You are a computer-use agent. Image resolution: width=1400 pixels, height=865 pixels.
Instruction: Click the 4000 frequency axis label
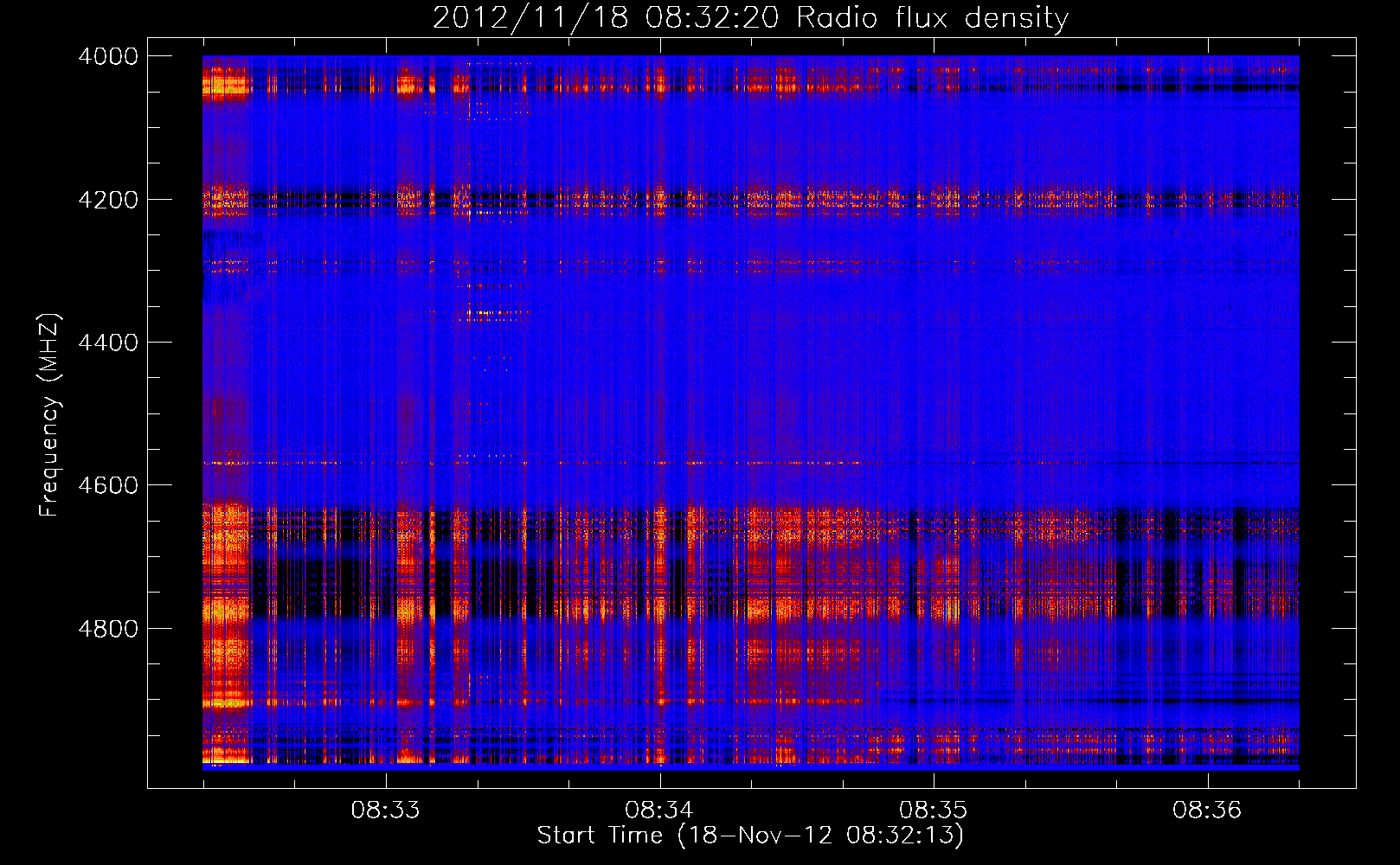pos(108,56)
